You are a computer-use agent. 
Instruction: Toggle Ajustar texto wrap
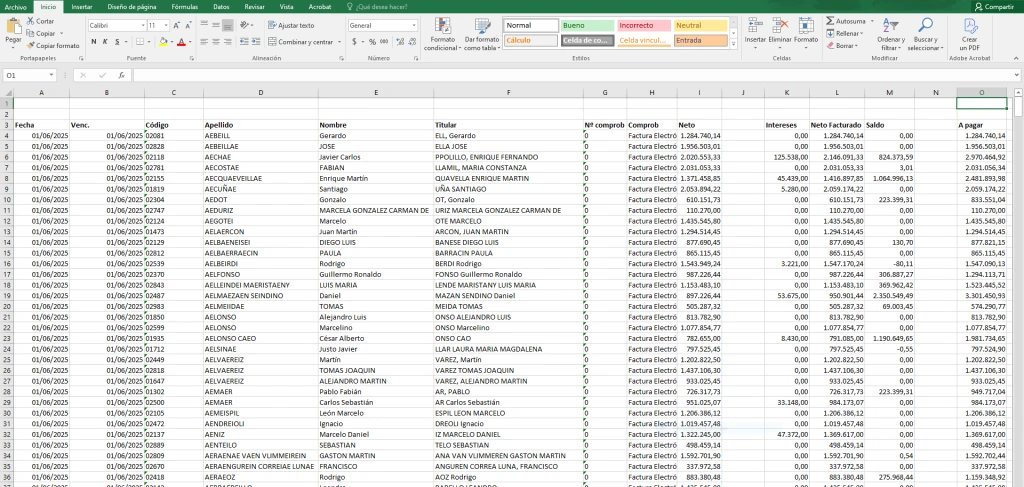click(x=291, y=25)
